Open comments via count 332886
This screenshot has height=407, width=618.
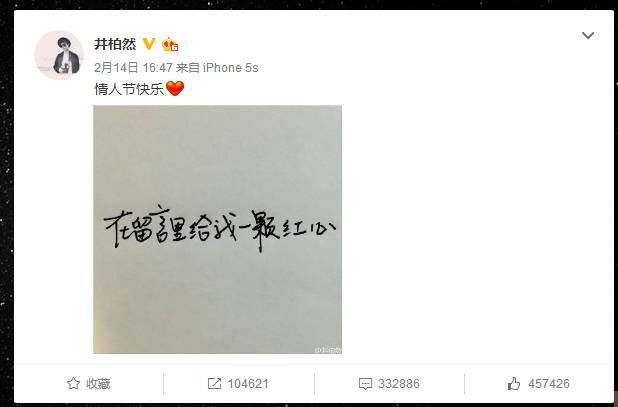point(399,384)
